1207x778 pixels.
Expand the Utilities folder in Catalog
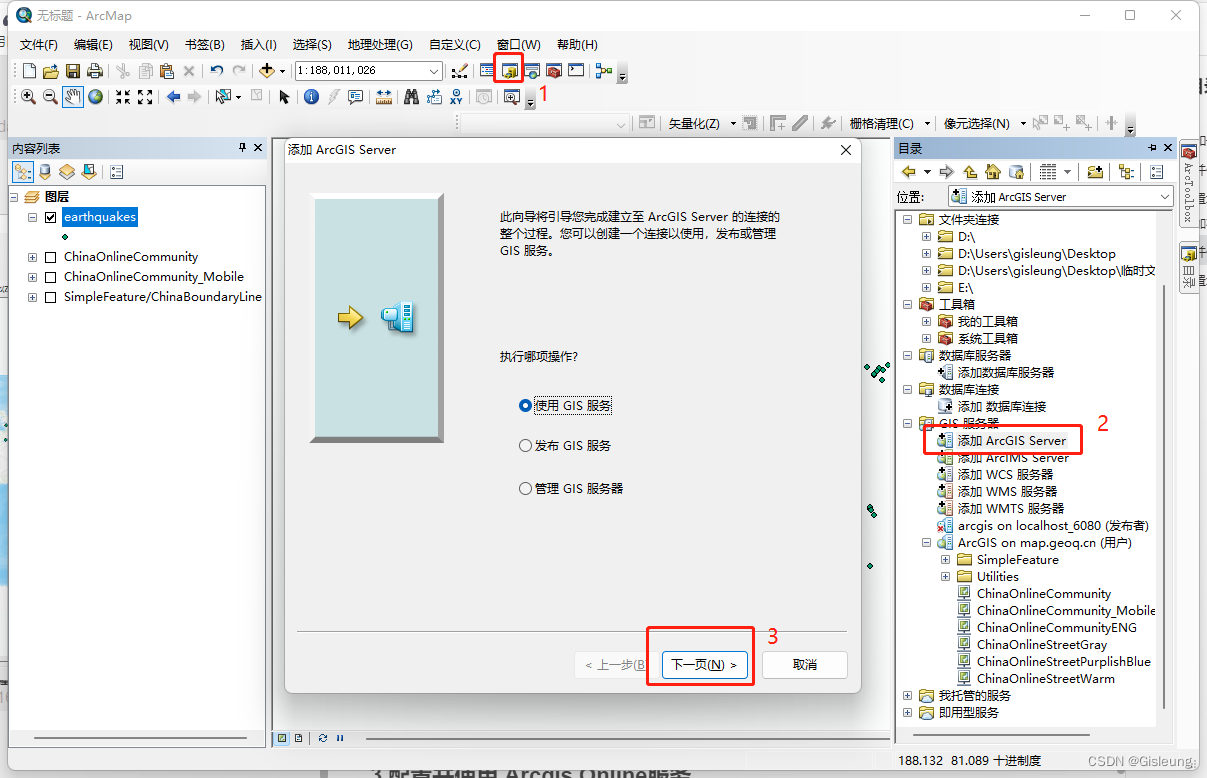click(x=945, y=577)
